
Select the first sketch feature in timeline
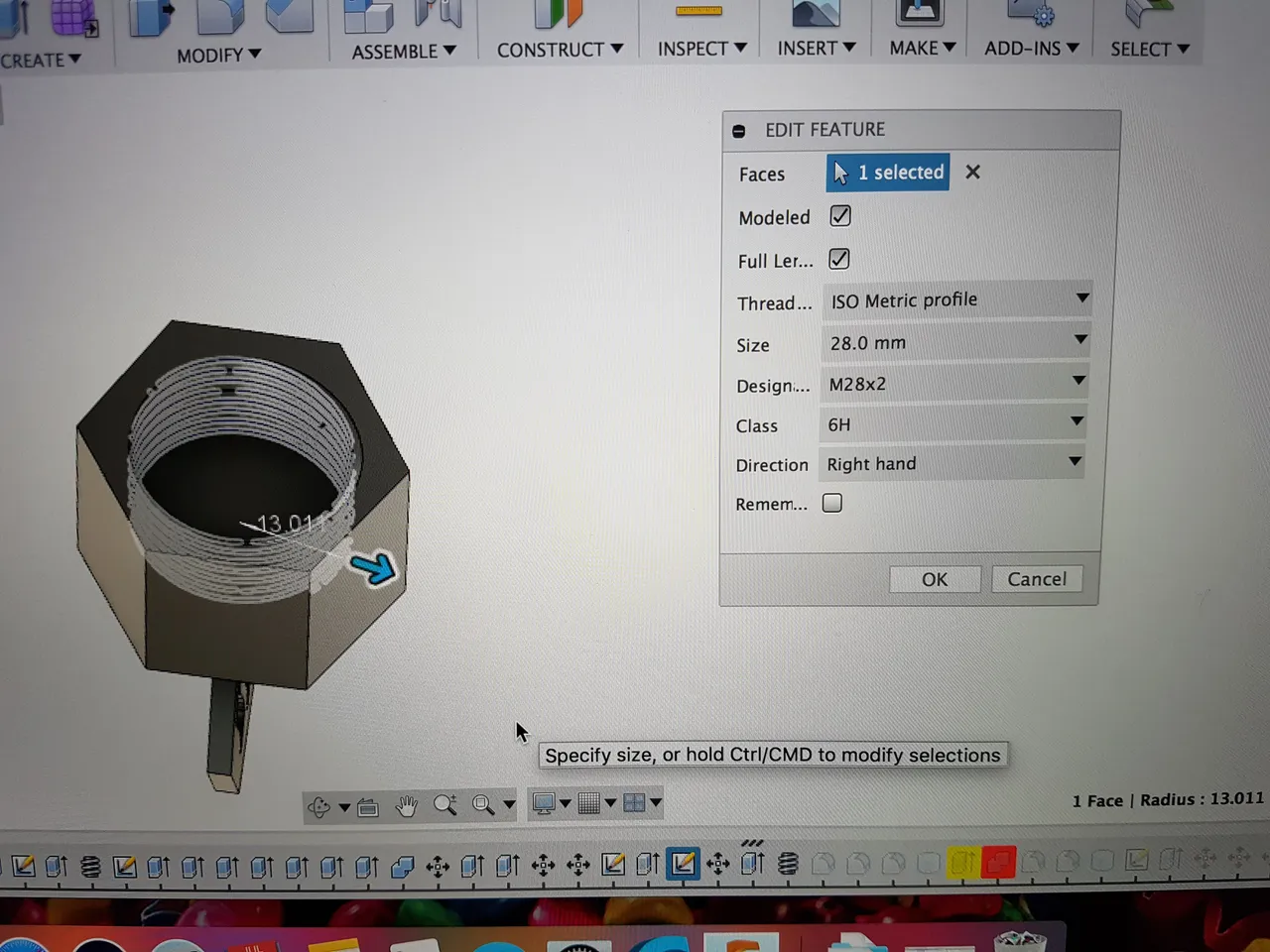click(x=23, y=867)
